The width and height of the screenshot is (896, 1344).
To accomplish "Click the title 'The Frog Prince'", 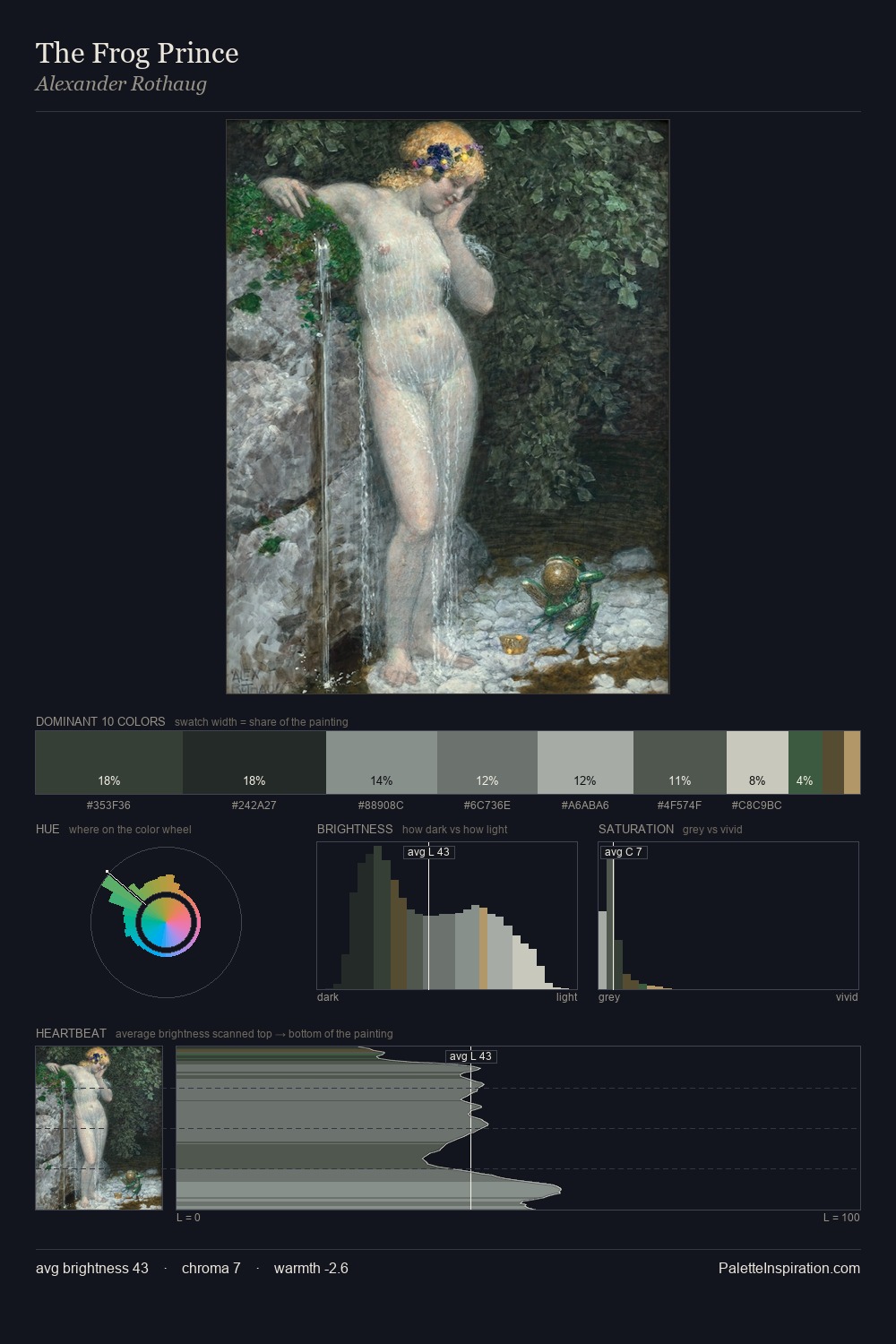I will tap(137, 53).
